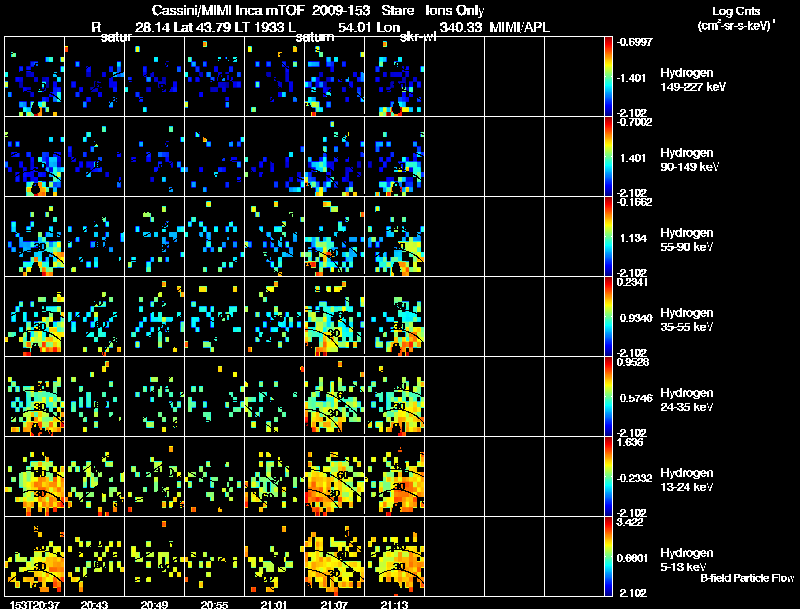Click the color bar beside Hydrogen 5-13 keV
Image resolution: width=800 pixels, height=609 pixels.
[x=608, y=557]
